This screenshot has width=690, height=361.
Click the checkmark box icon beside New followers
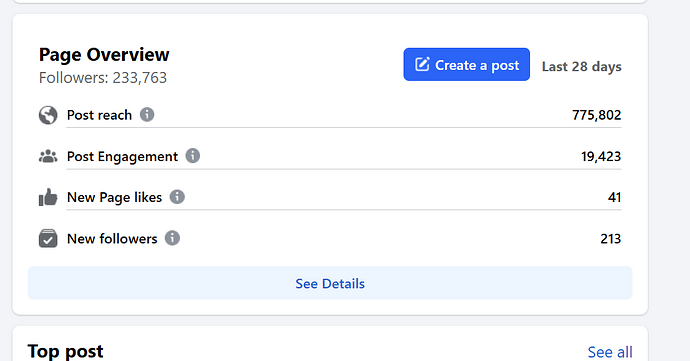[48, 238]
